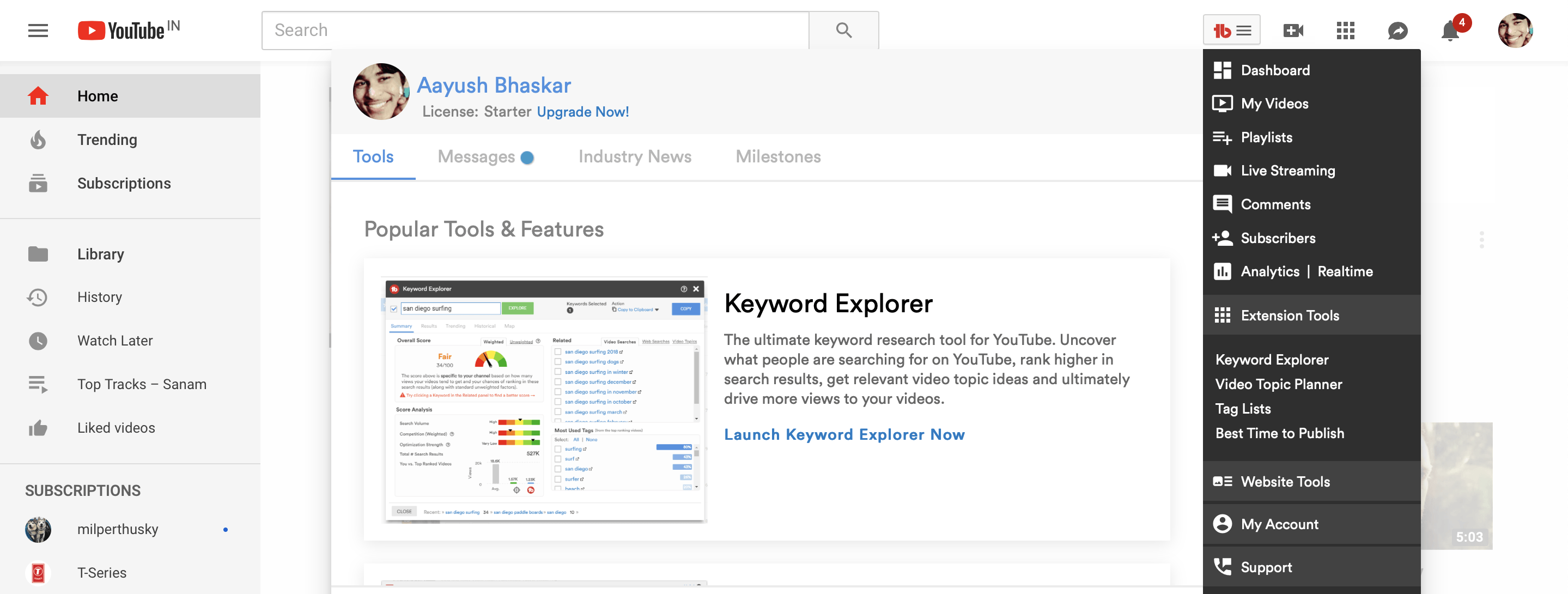Open the account avatar in top bar
This screenshot has height=594, width=1568.
1515,31
